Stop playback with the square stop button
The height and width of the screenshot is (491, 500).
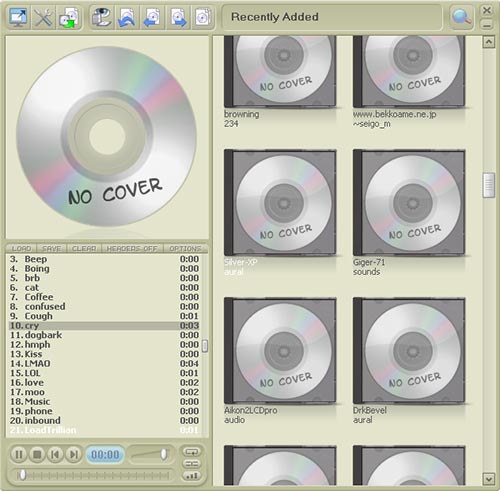click(37, 455)
